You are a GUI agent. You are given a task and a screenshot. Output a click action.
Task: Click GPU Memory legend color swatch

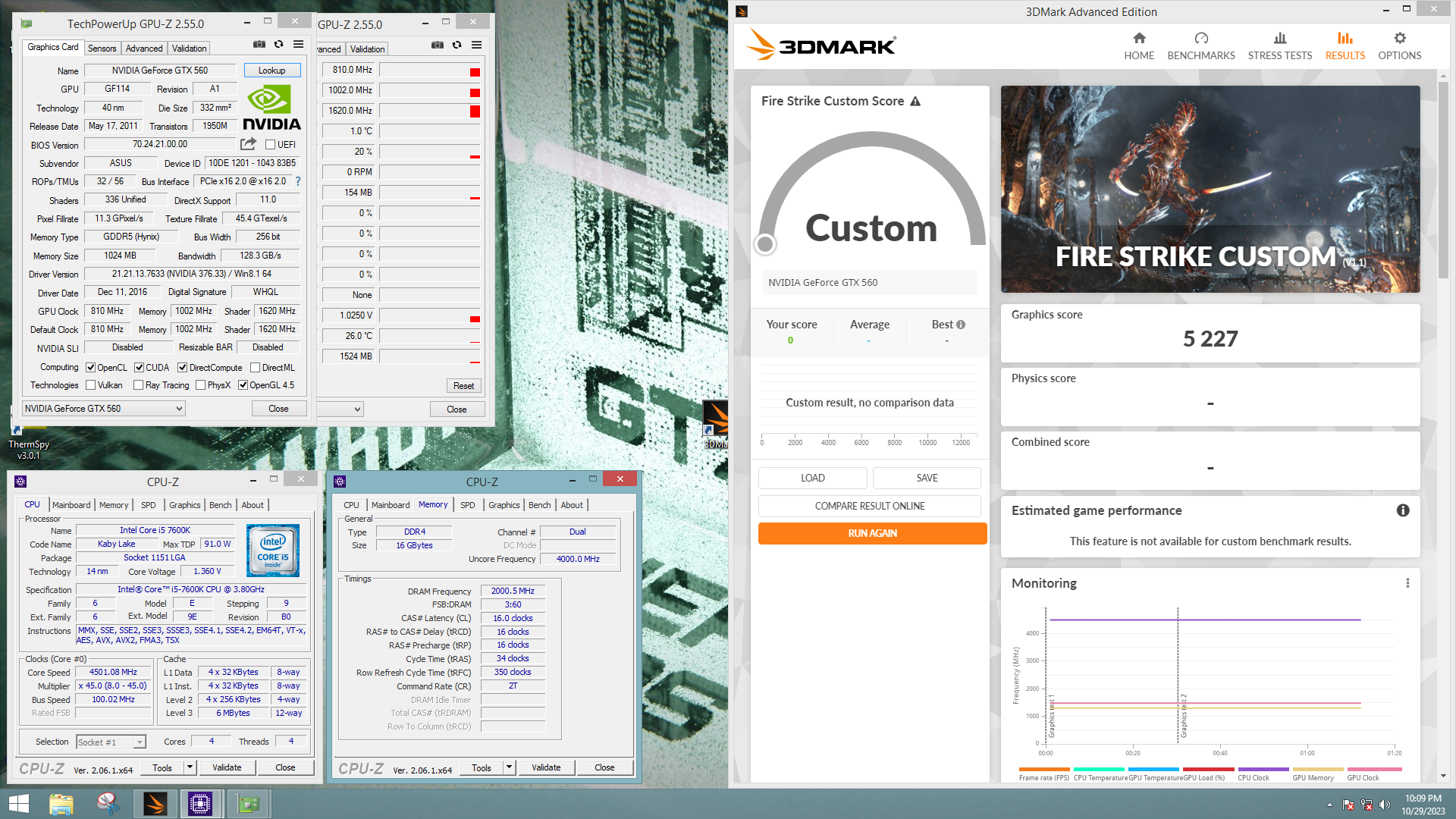1318,769
